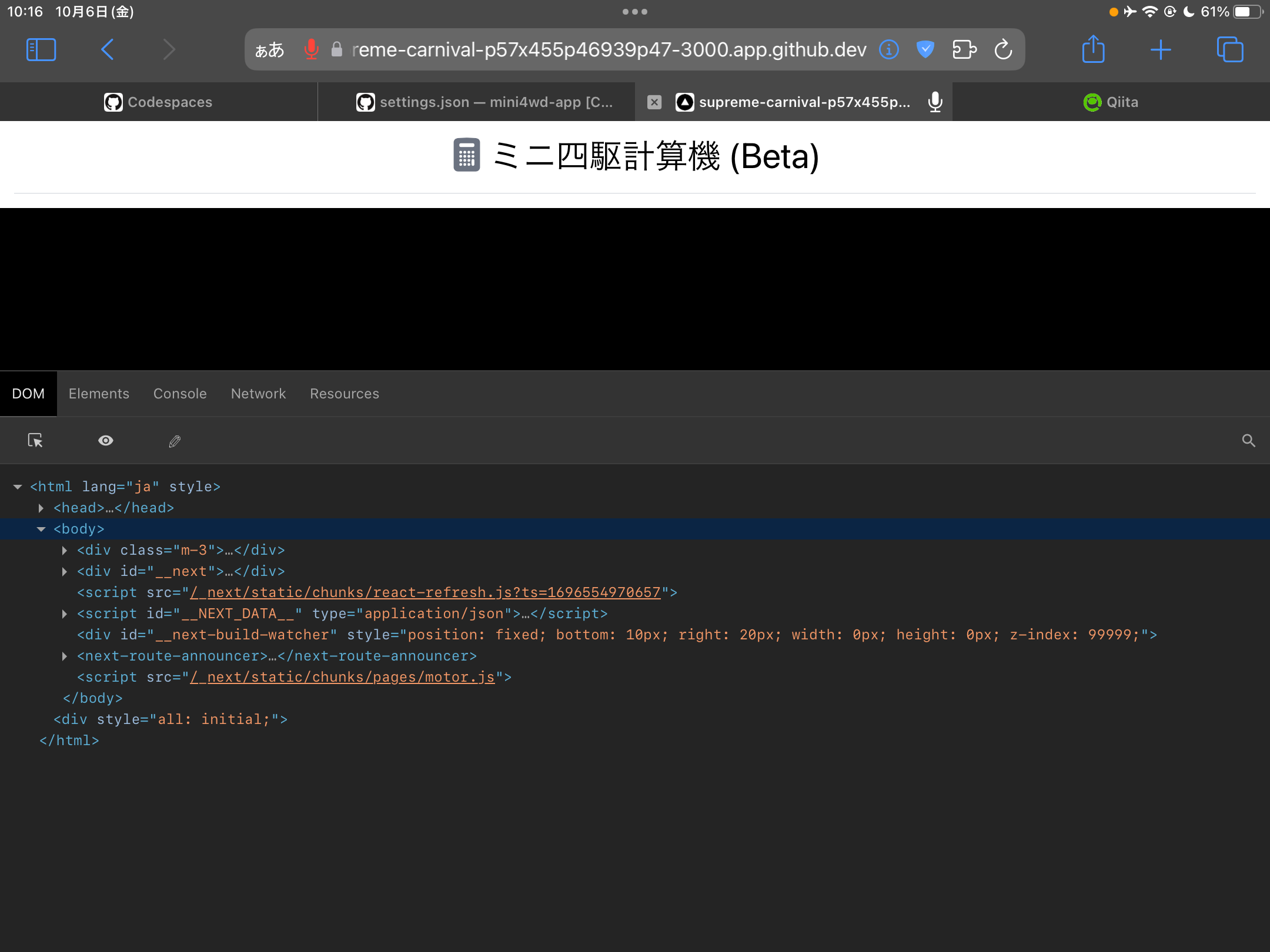Screen dimensions: 1270x952
Task: Collapse the body element node
Action: tap(41, 529)
